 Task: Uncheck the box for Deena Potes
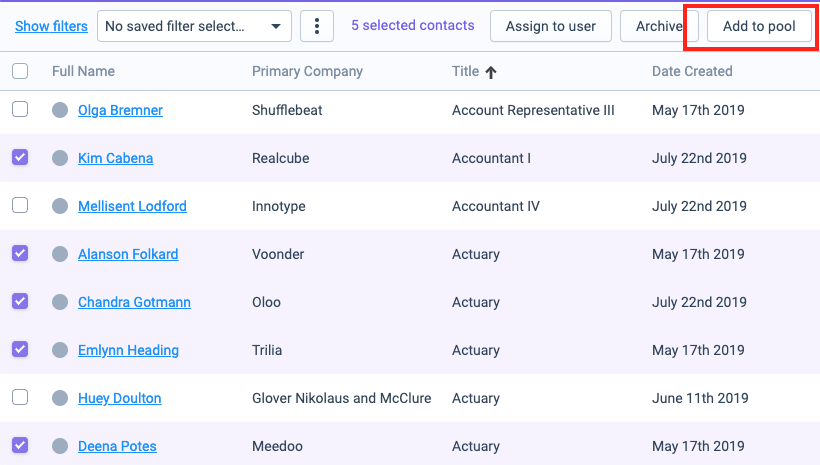coord(20,445)
